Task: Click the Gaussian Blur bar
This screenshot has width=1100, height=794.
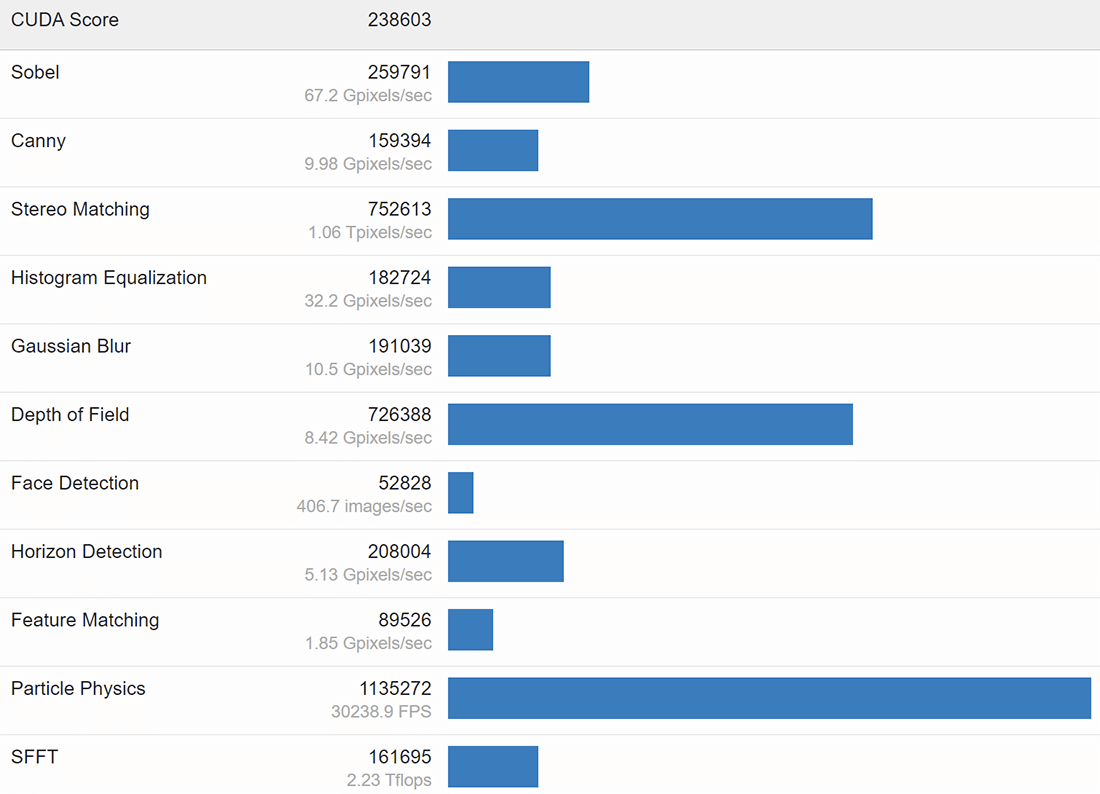Action: [x=499, y=356]
